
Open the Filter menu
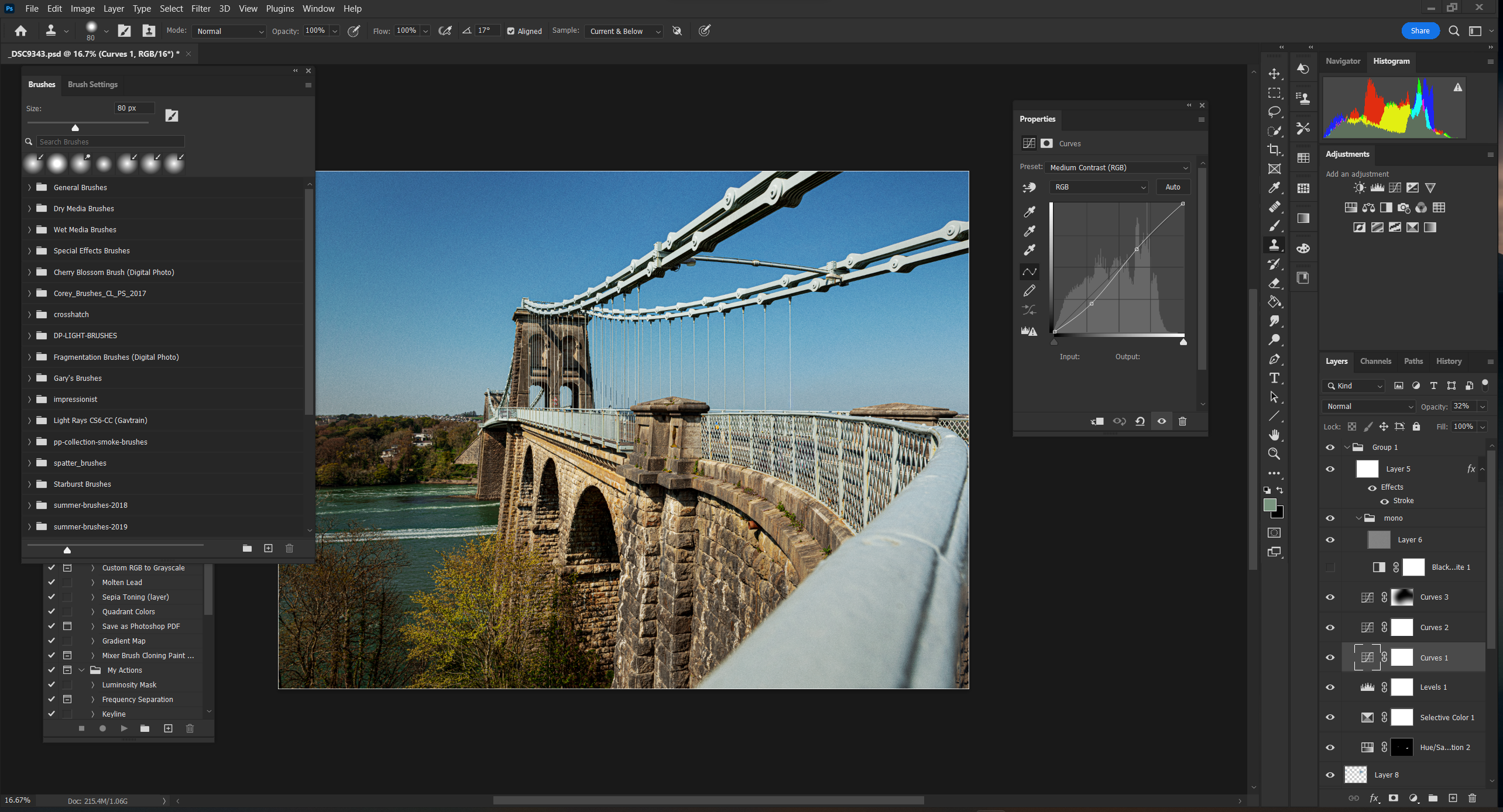click(201, 9)
